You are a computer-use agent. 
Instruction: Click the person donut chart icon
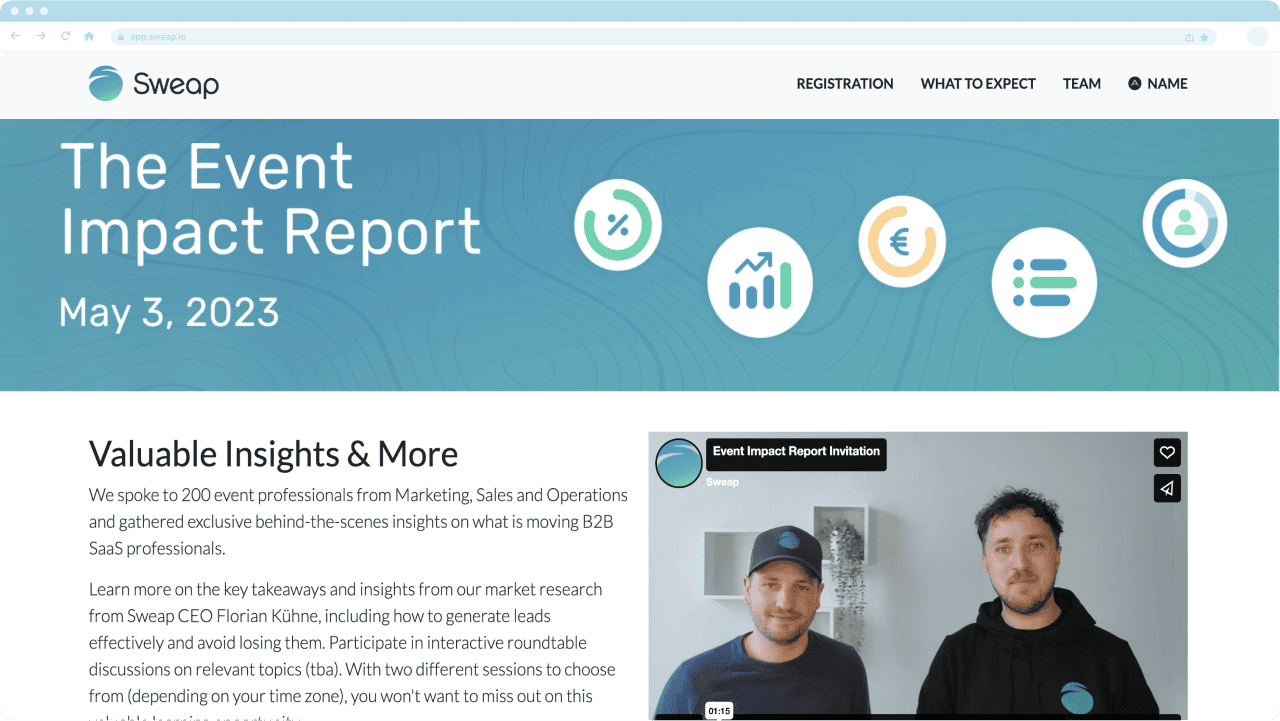click(1185, 223)
